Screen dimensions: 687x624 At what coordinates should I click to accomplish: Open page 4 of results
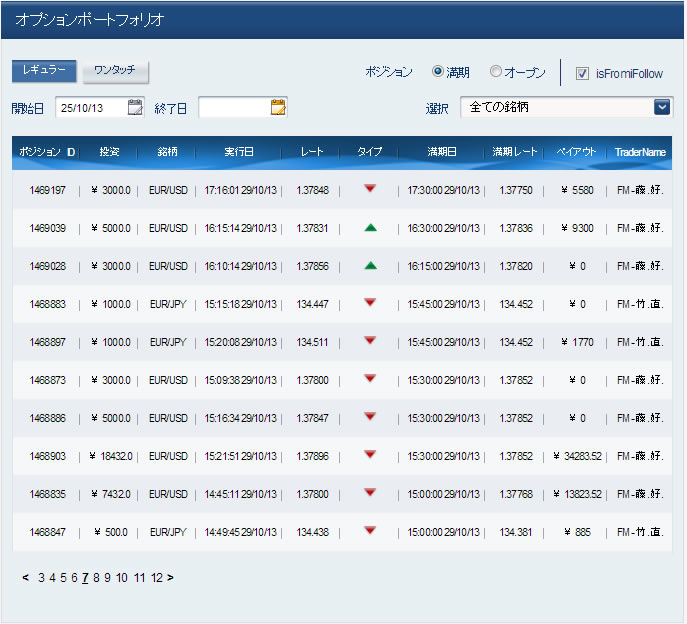tap(52, 578)
